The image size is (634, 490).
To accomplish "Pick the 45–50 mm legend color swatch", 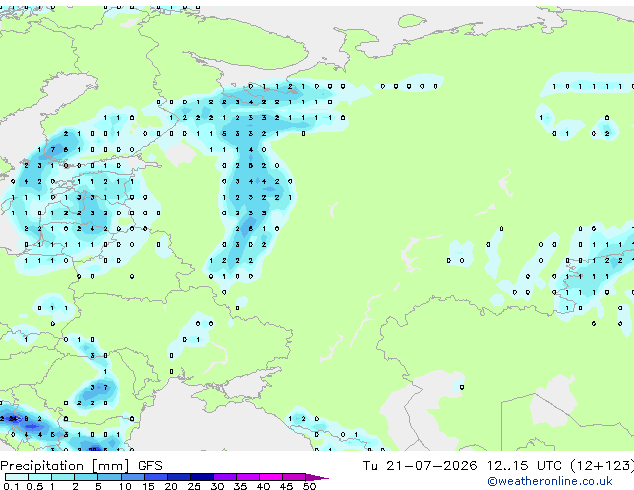I will (x=294, y=477).
